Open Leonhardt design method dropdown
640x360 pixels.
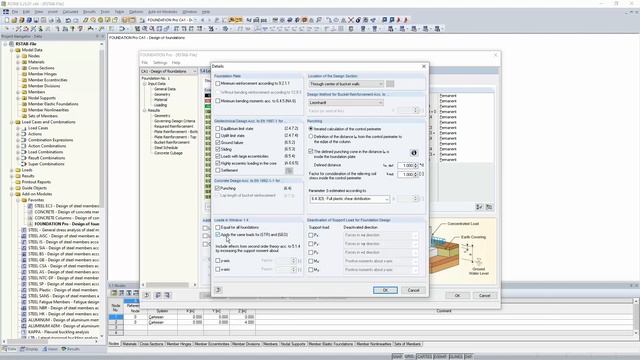[346, 102]
